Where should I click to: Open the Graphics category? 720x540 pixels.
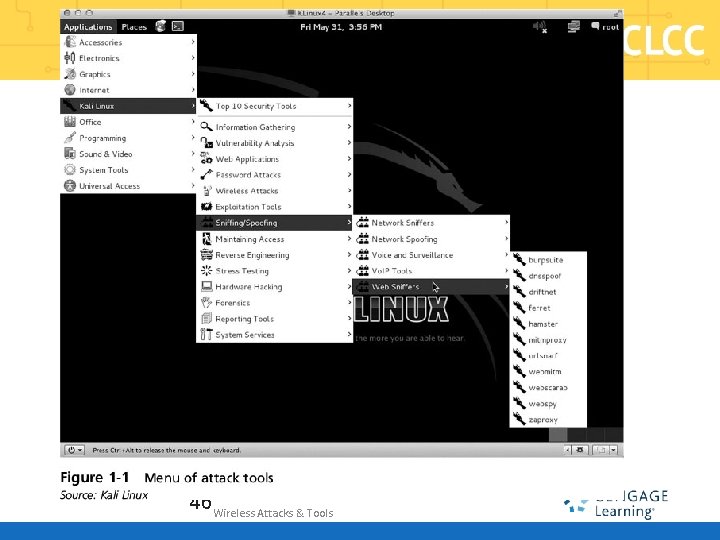point(129,74)
